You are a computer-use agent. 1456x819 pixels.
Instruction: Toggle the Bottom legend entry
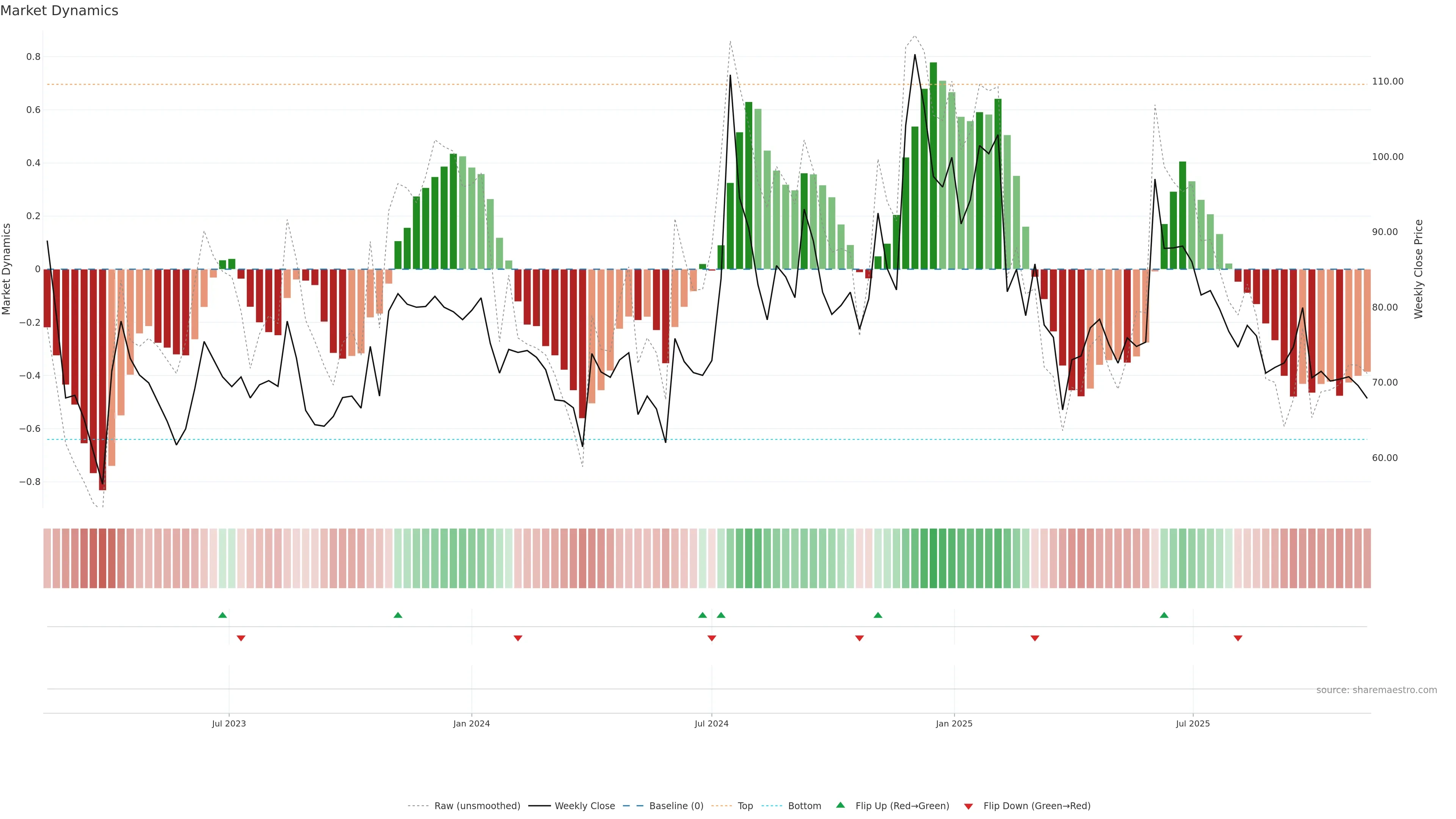pos(804,806)
